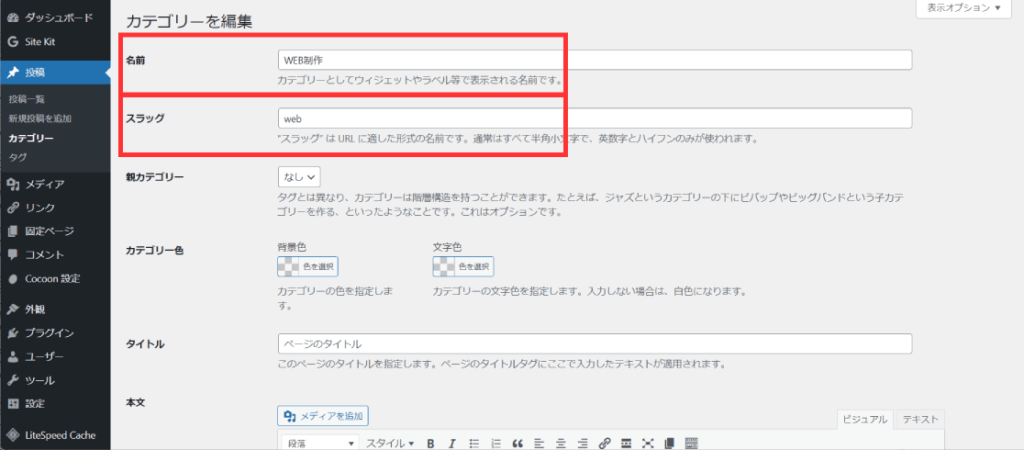
Task: Click the bulleted list icon
Action: click(474, 443)
